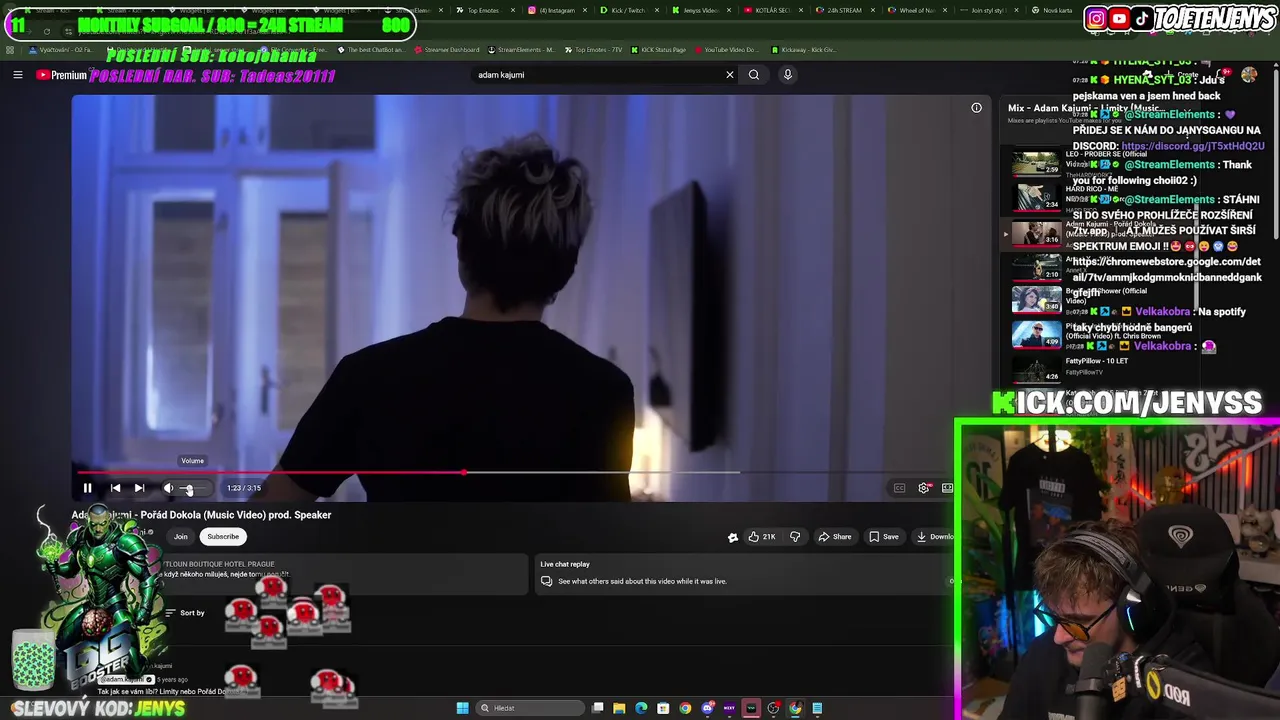1280x720 pixels.
Task: Open Task View on the taskbar
Action: pyautogui.click(x=597, y=708)
